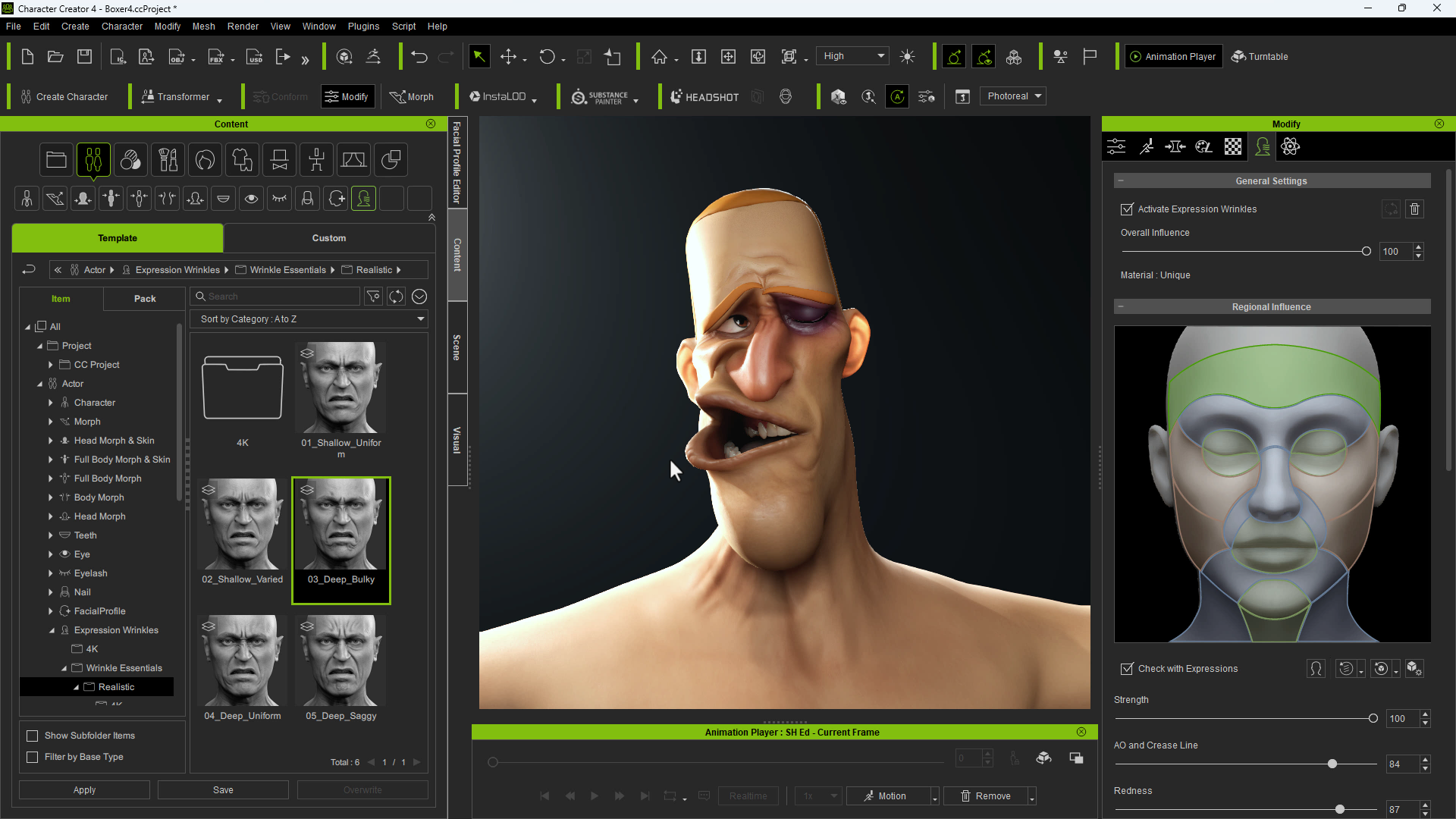Image resolution: width=1456 pixels, height=819 pixels.
Task: Click the mirror selection head icon
Action: pyautogui.click(x=1316, y=669)
